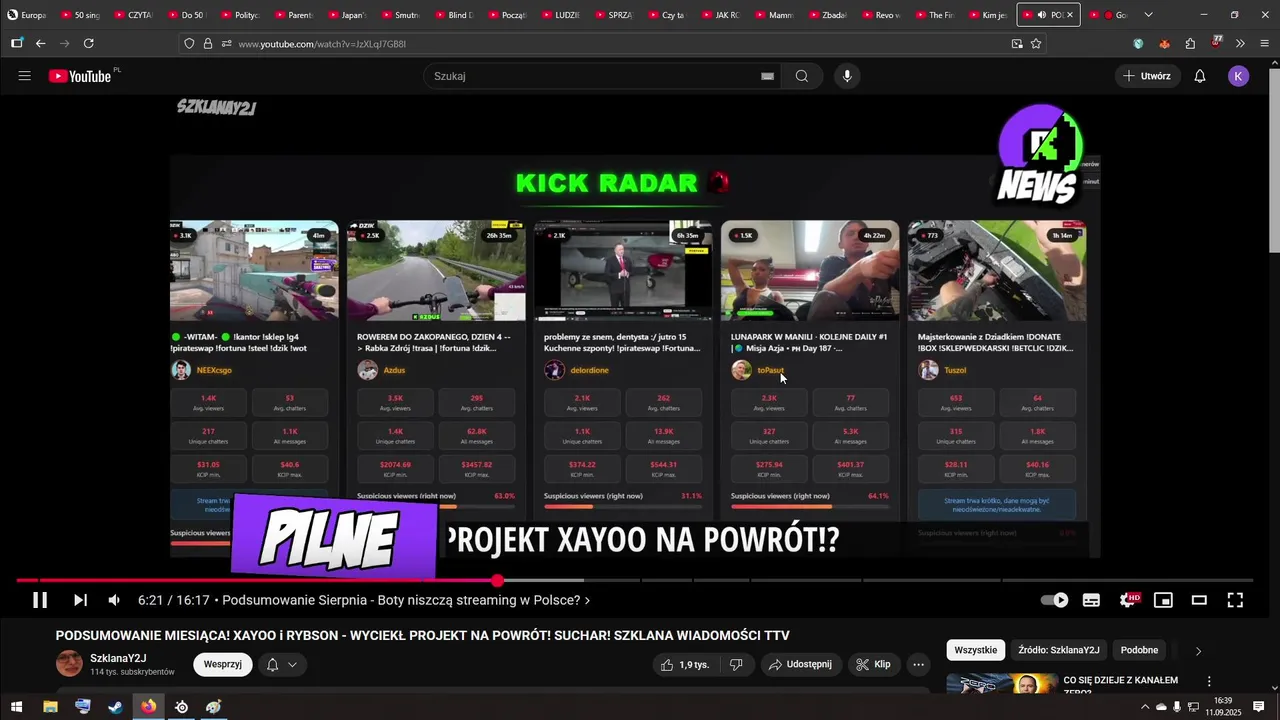Like the video (1,9 tys.)
This screenshot has width=1280, height=720.
pyautogui.click(x=685, y=664)
